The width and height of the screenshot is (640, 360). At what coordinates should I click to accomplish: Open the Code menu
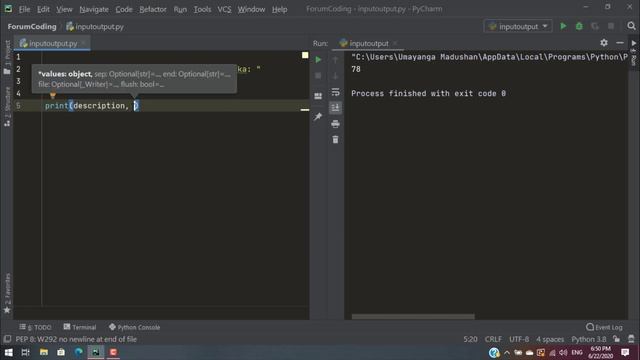(124, 9)
